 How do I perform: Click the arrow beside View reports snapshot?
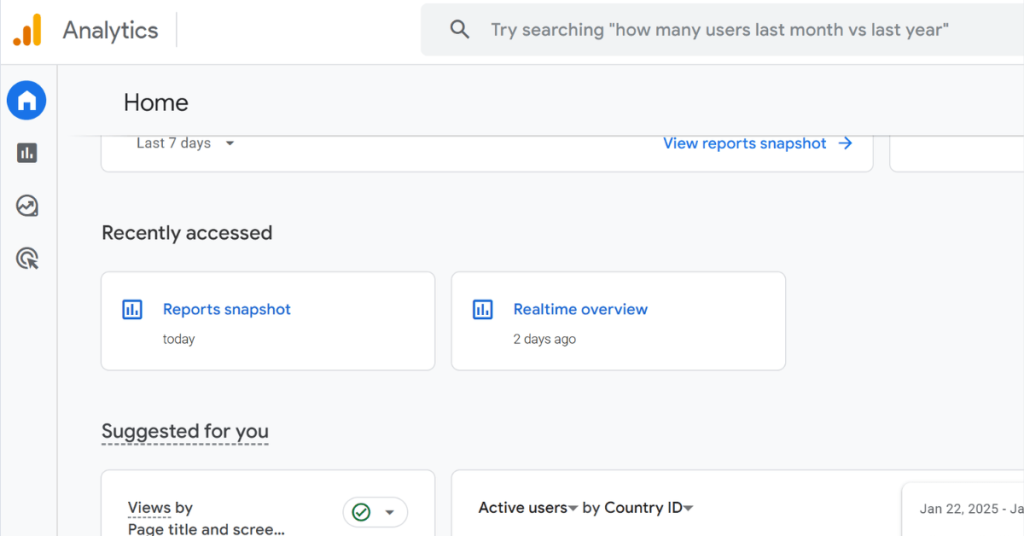click(x=845, y=143)
